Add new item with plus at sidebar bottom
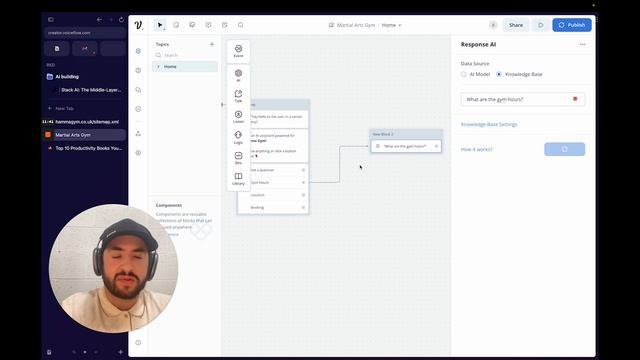This screenshot has height=360, width=640. pos(120,352)
